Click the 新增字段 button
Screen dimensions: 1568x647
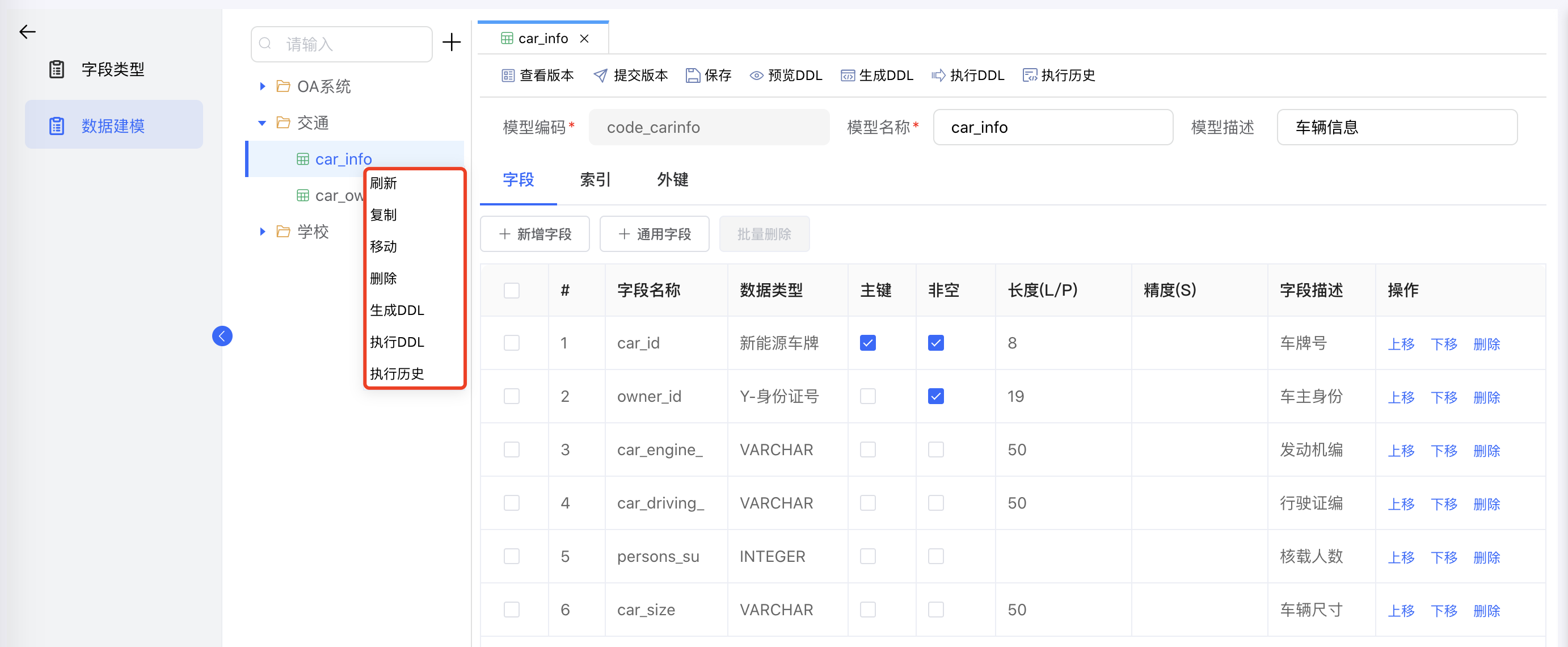coord(534,234)
